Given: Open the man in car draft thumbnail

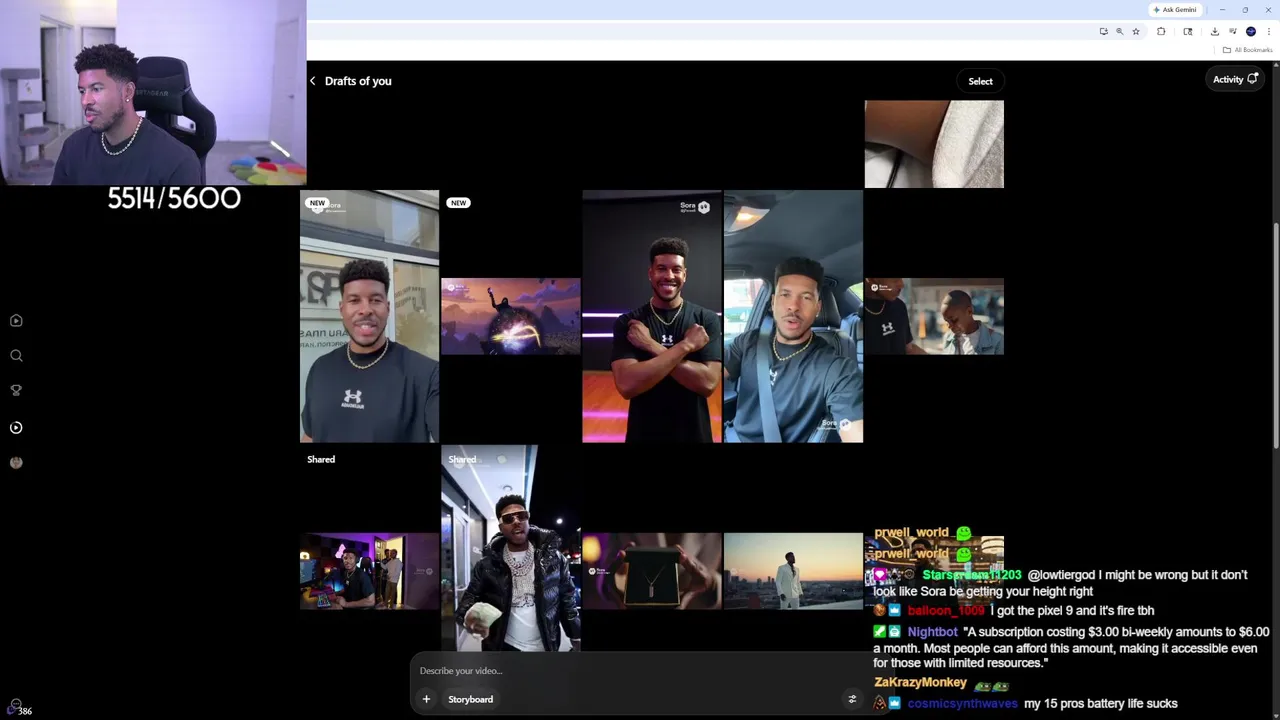Looking at the screenshot, I should click(x=793, y=316).
